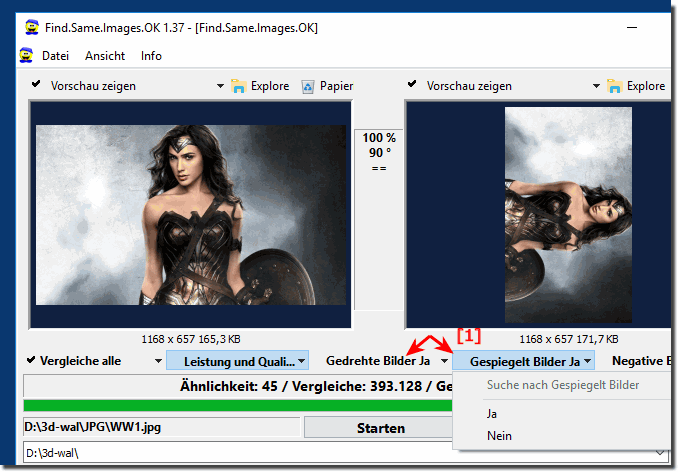
Task: Click Papier recycle bin icon
Action: coord(307,87)
